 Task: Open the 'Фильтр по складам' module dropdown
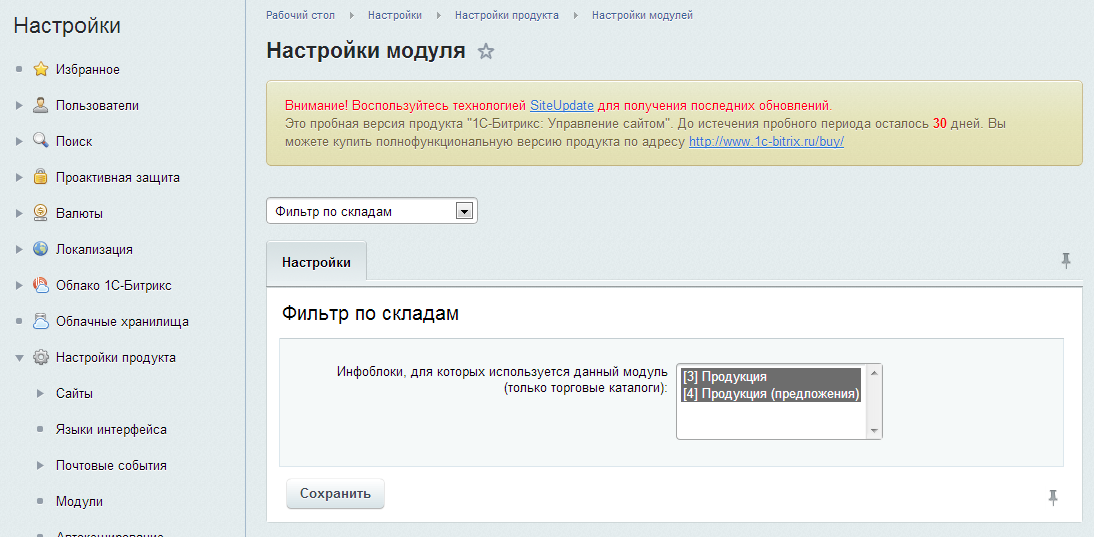(x=371, y=211)
